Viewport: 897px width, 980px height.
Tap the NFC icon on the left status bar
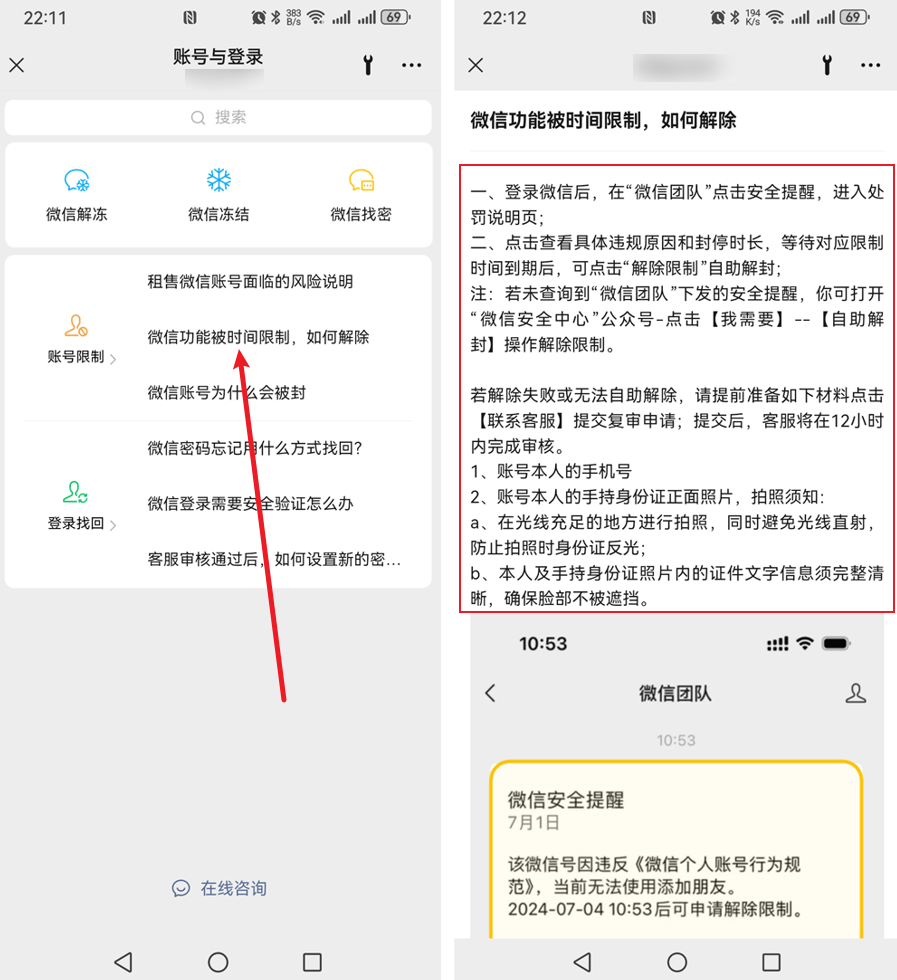point(190,18)
